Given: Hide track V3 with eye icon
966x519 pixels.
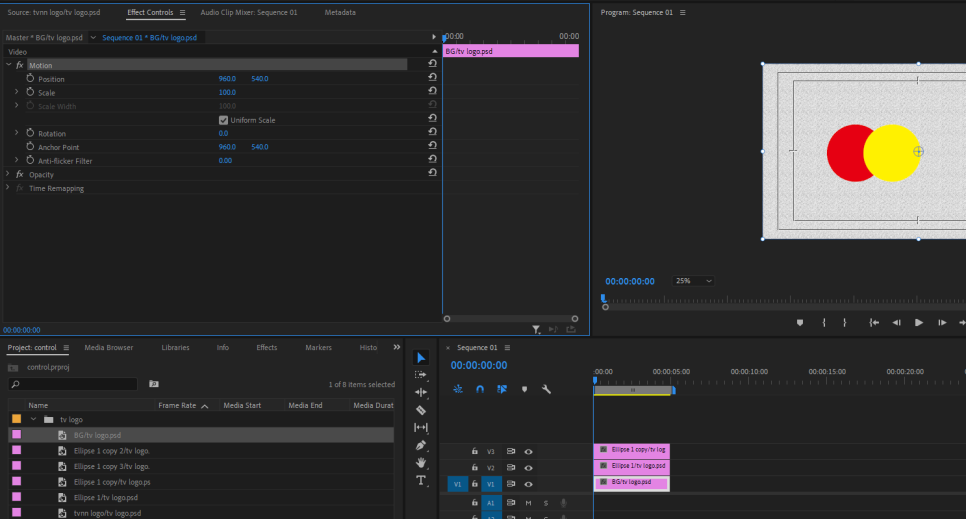Looking at the screenshot, I should pyautogui.click(x=529, y=452).
